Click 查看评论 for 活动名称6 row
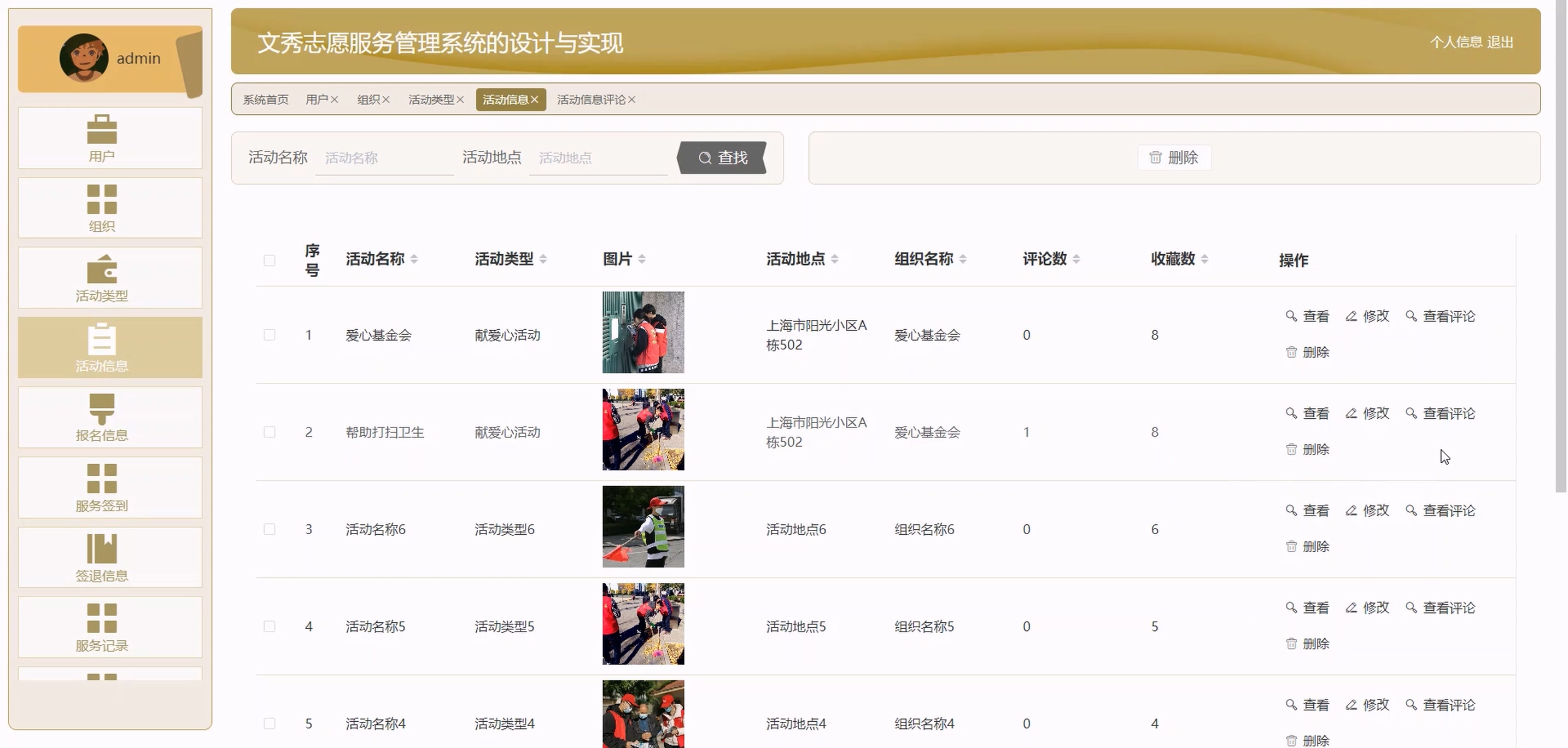Screen dimensions: 1568x748 pyautogui.click(x=1440, y=510)
